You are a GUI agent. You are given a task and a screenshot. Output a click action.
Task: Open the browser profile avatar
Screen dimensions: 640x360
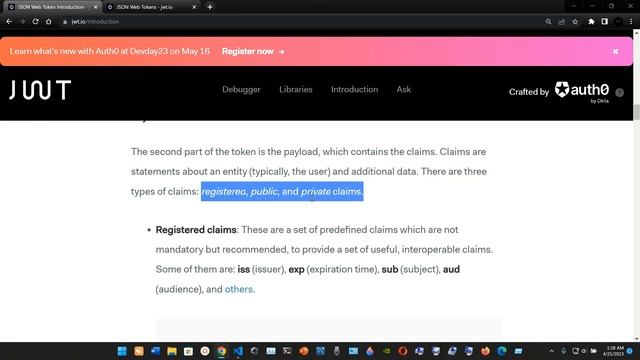[618, 22]
